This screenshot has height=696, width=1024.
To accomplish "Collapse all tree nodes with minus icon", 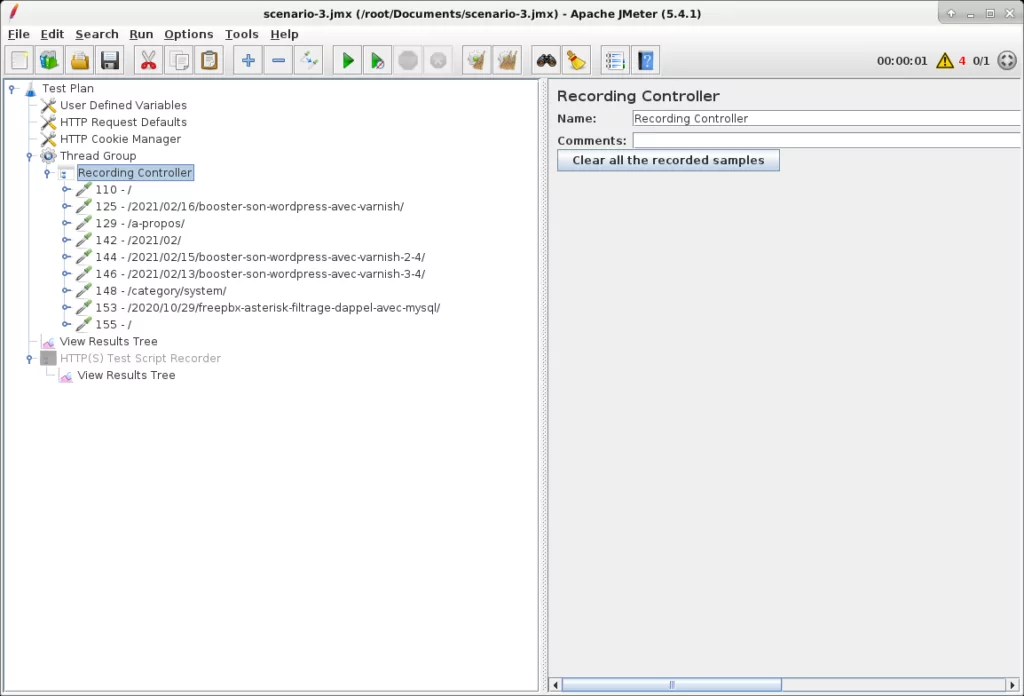I will tap(278, 61).
